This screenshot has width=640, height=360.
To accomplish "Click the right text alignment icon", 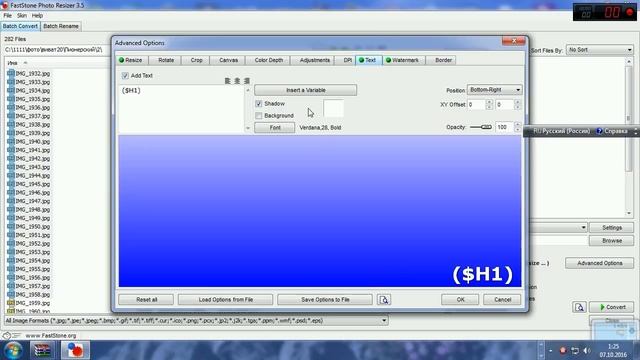I will pyautogui.click(x=247, y=81).
